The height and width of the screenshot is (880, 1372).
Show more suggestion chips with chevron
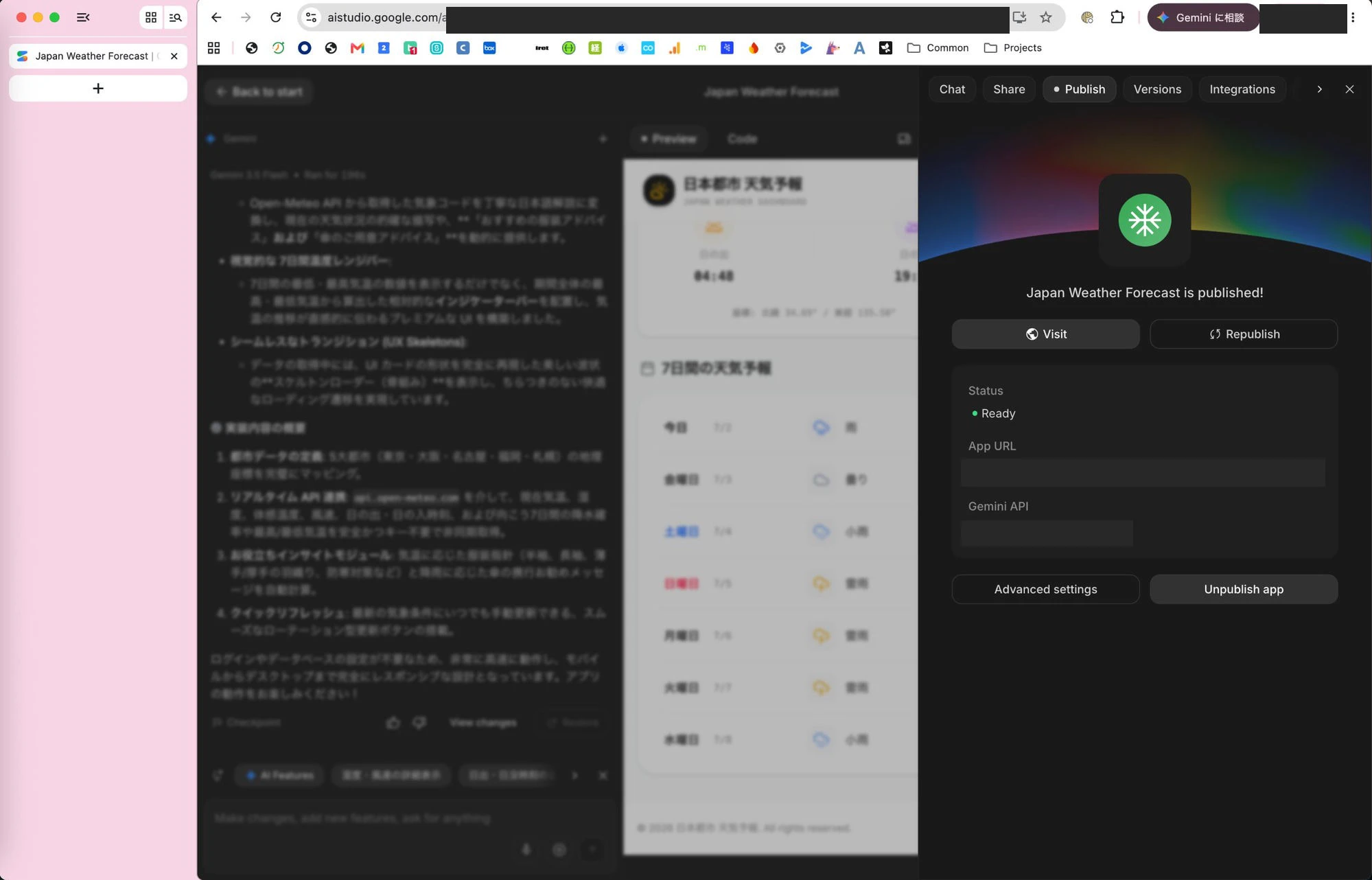click(574, 776)
